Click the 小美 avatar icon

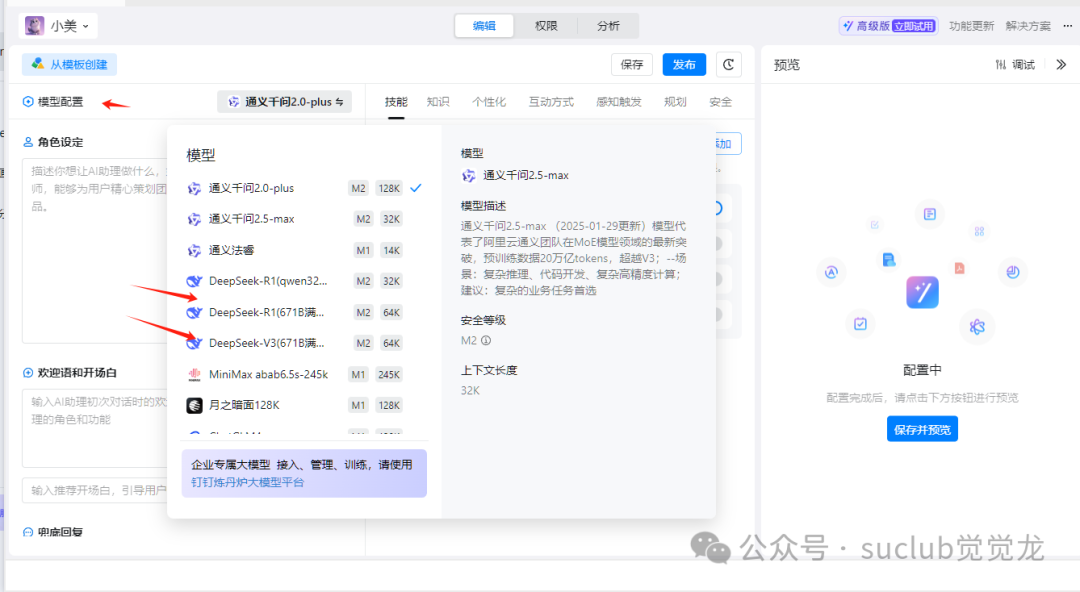34,26
